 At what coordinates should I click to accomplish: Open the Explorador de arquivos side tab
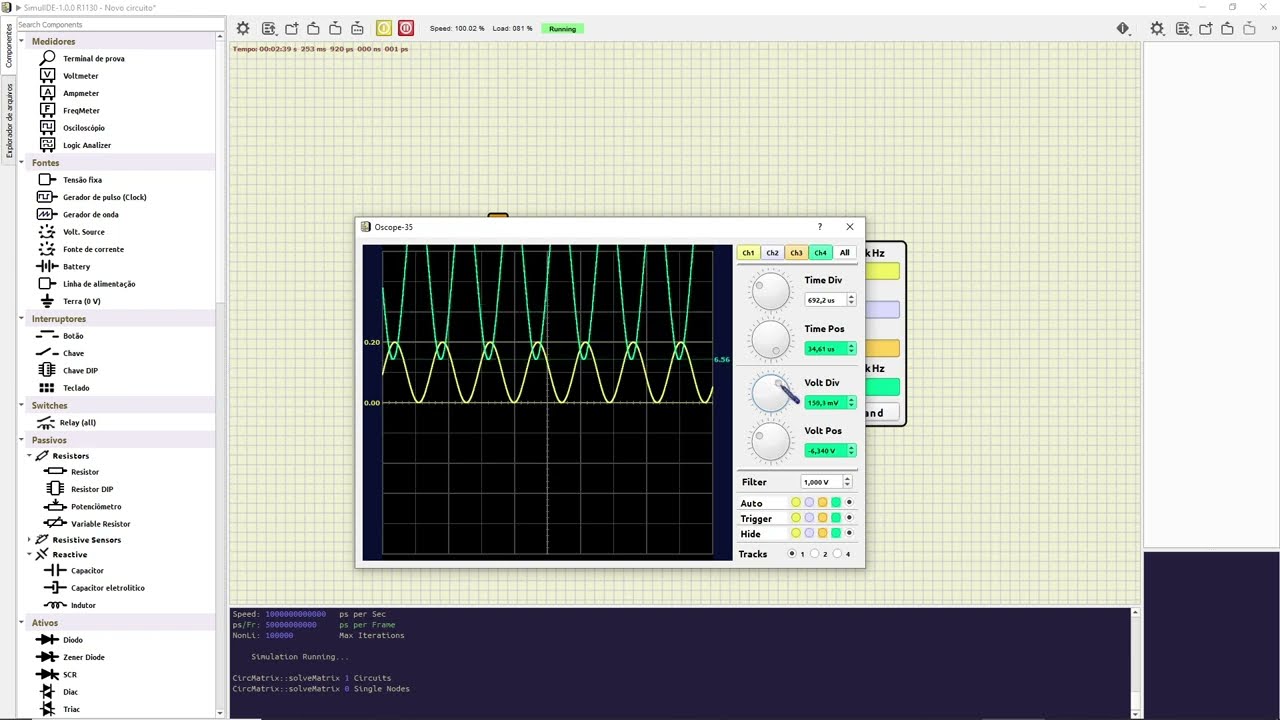(x=10, y=121)
